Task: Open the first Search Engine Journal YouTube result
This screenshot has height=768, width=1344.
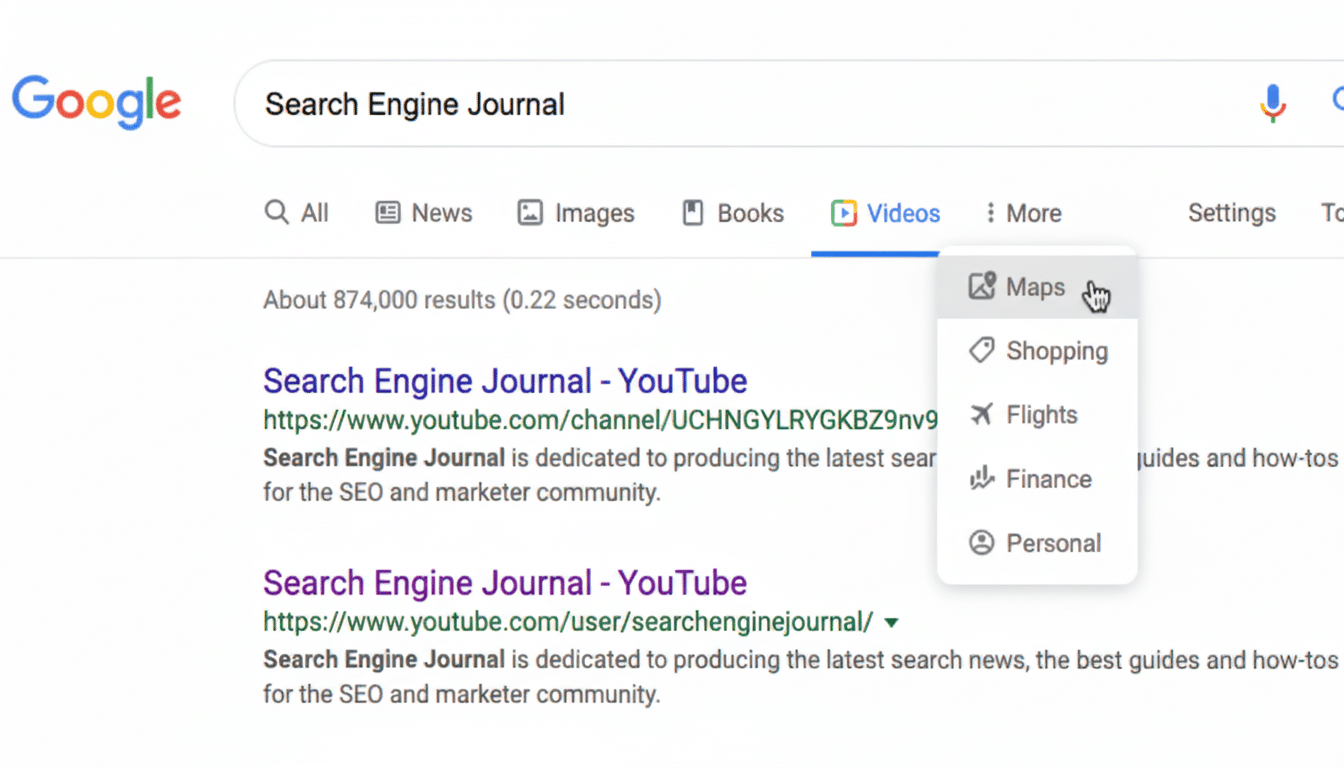Action: click(x=504, y=381)
